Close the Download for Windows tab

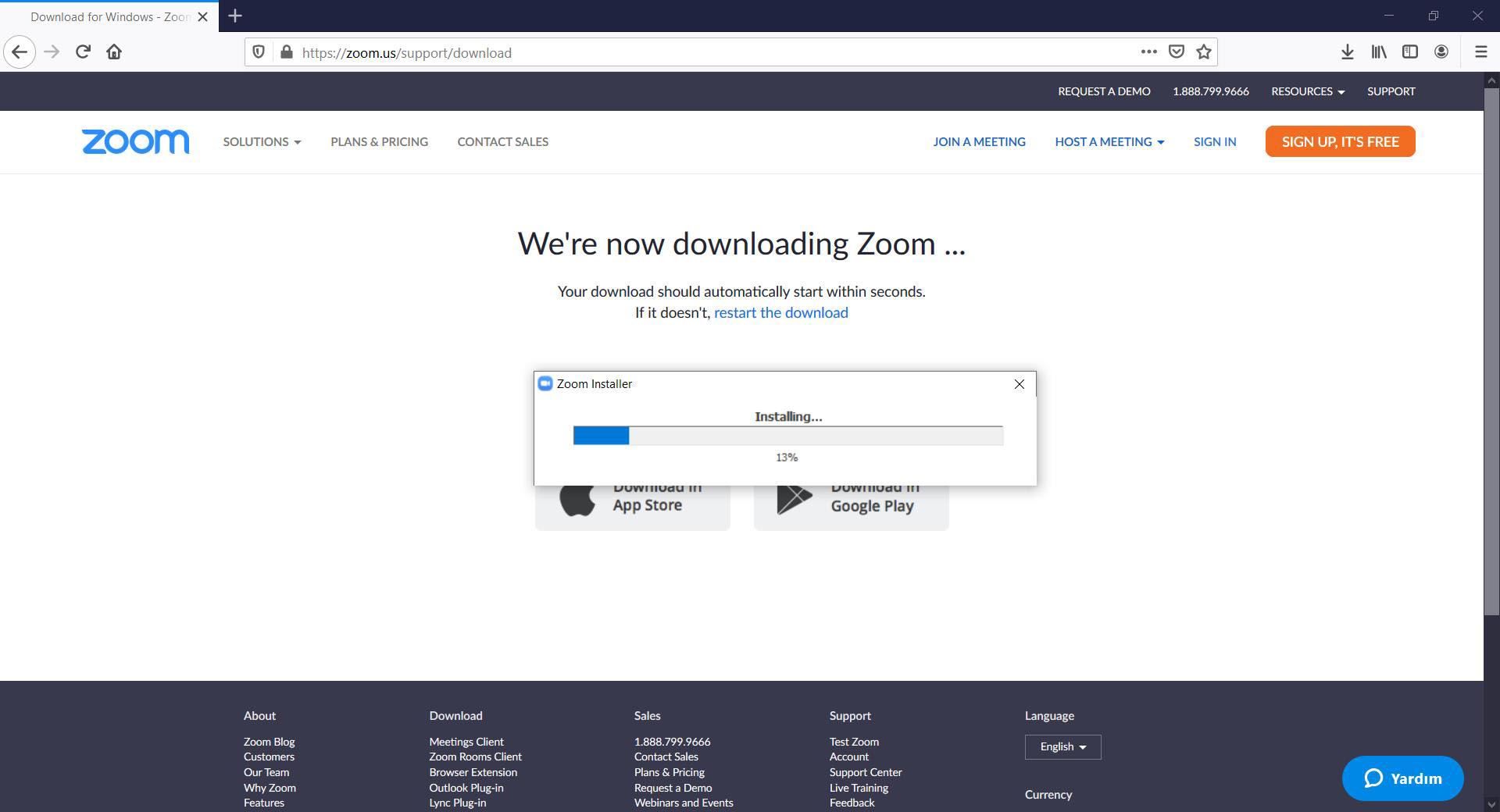coord(202,16)
